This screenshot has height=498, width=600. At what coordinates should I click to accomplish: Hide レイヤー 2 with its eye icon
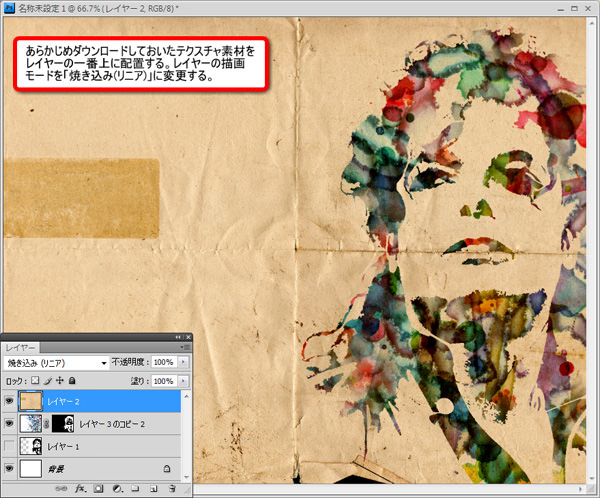9,401
